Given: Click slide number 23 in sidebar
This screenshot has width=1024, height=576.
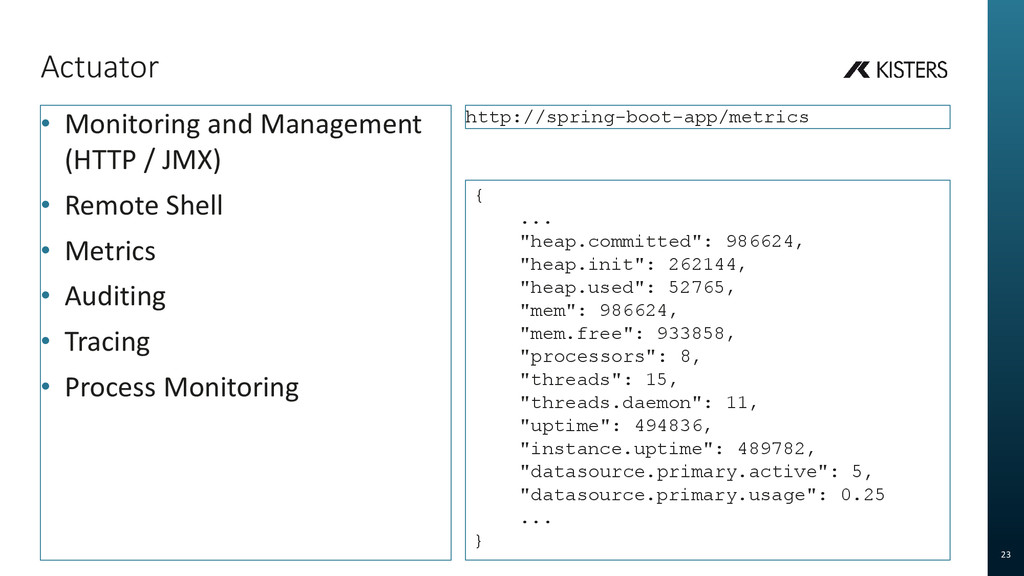Looking at the screenshot, I should pos(1006,554).
